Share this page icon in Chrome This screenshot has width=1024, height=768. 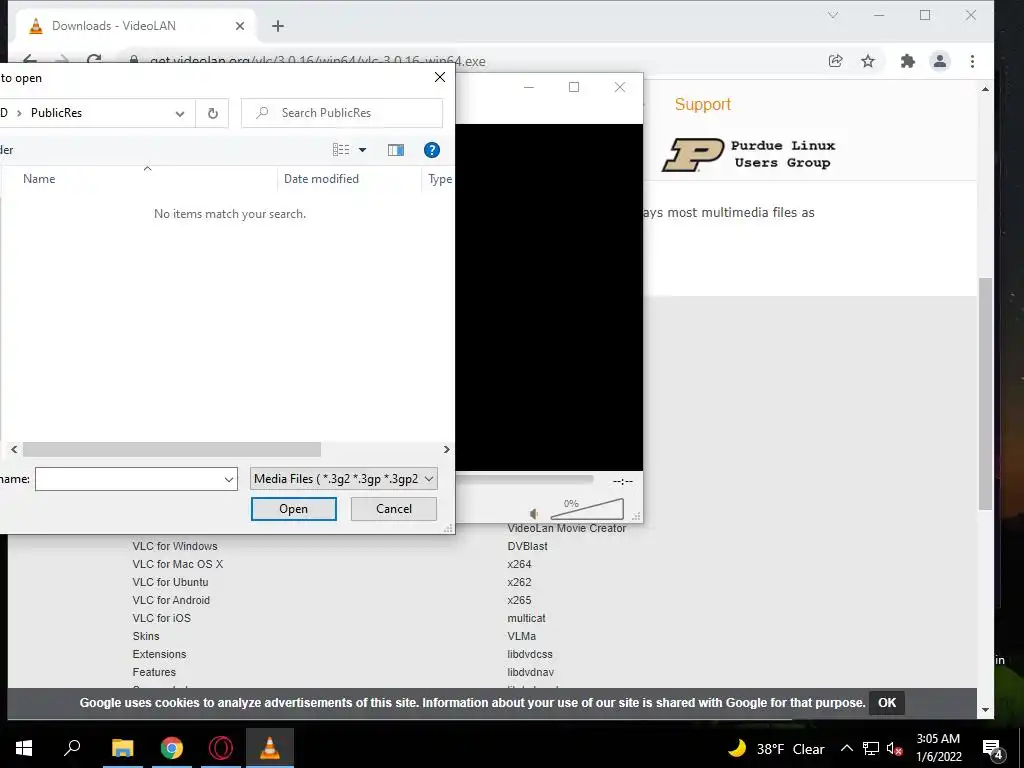[835, 61]
